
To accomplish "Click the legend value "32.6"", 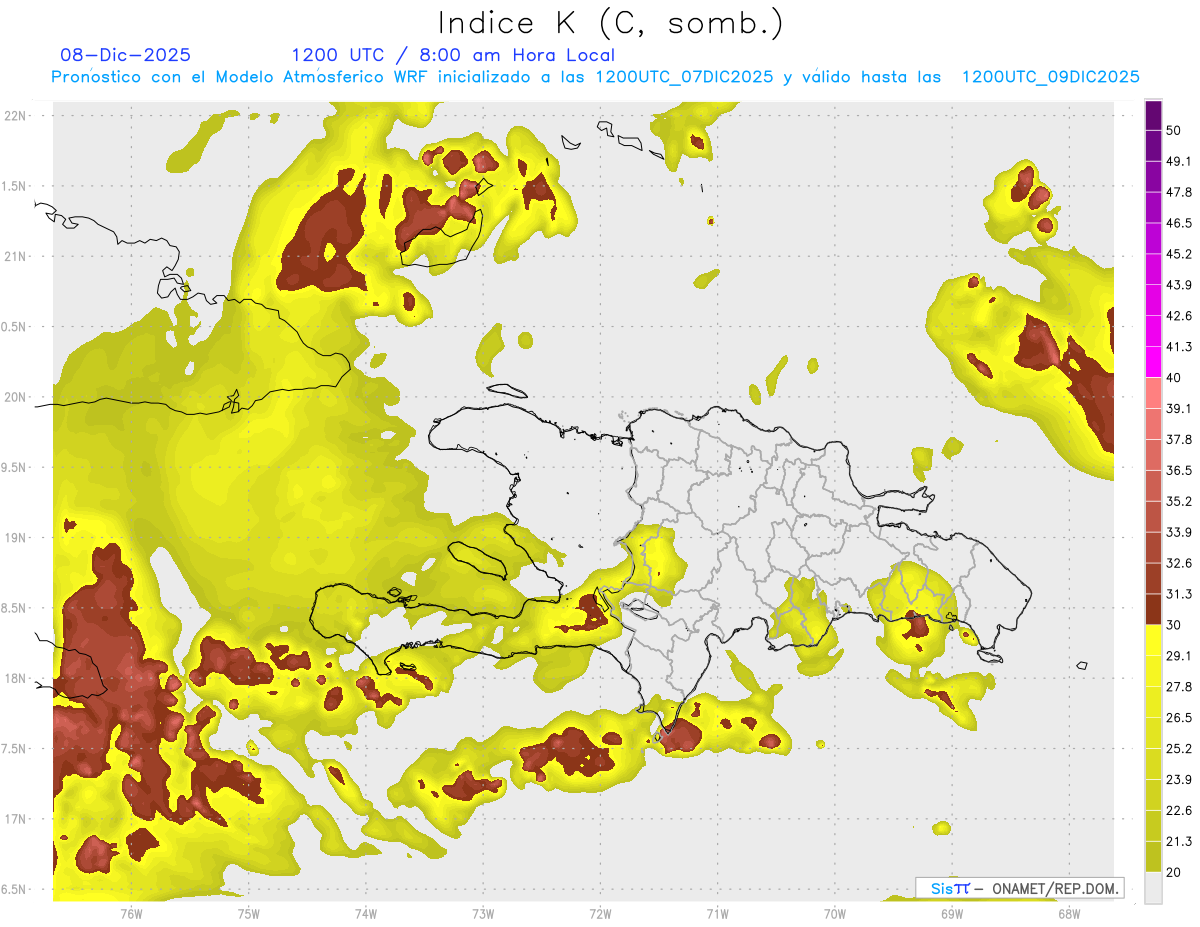I will (x=1179, y=563).
